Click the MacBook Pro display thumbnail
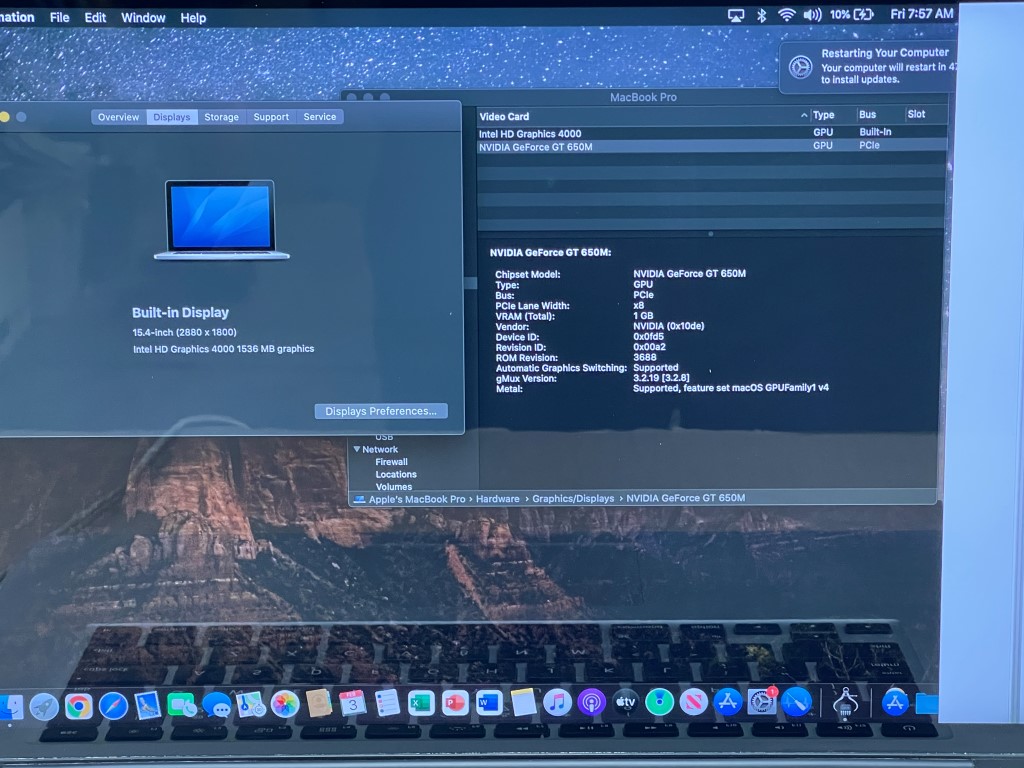Image resolution: width=1024 pixels, height=768 pixels. (221, 220)
